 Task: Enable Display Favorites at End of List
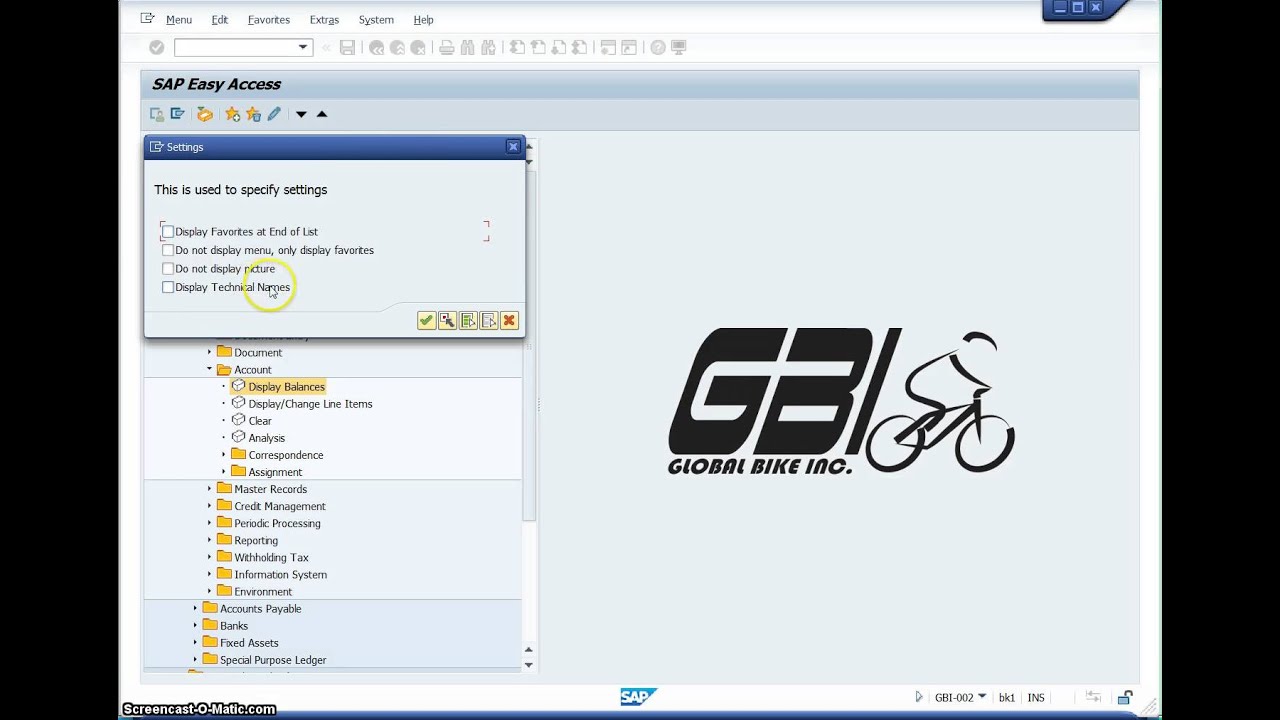pos(168,232)
